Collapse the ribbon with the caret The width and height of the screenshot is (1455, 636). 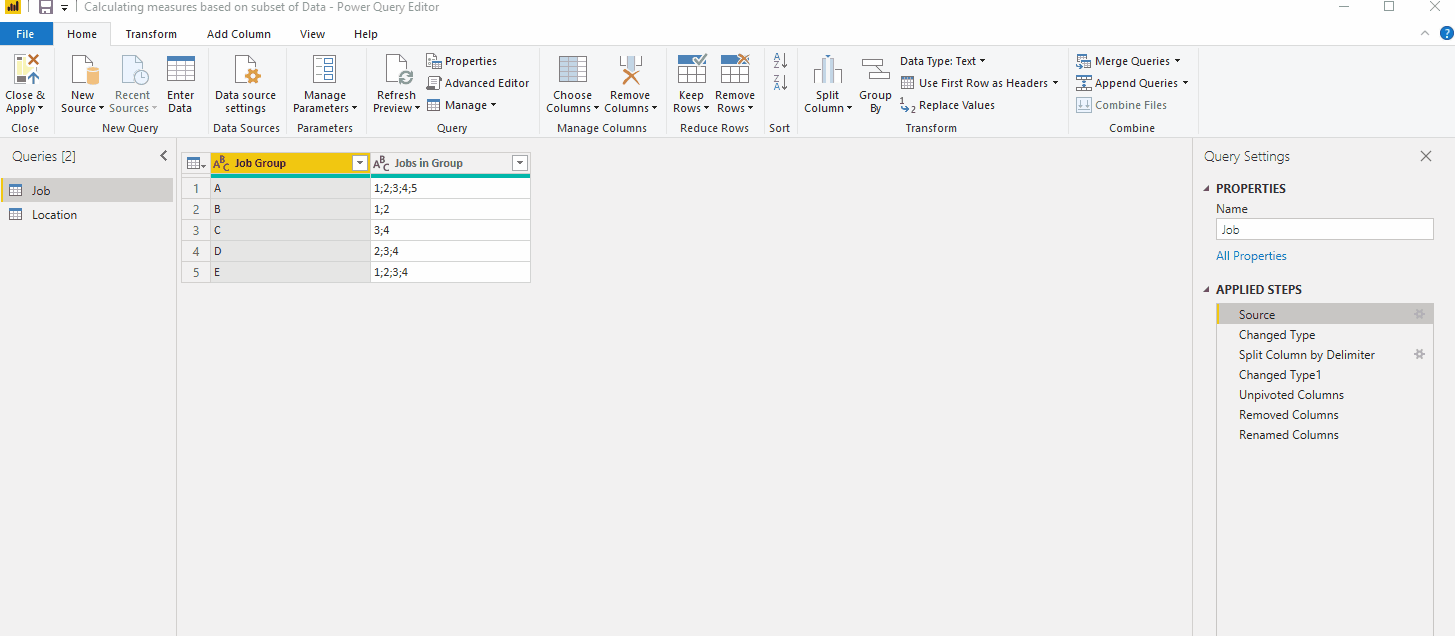[1425, 33]
